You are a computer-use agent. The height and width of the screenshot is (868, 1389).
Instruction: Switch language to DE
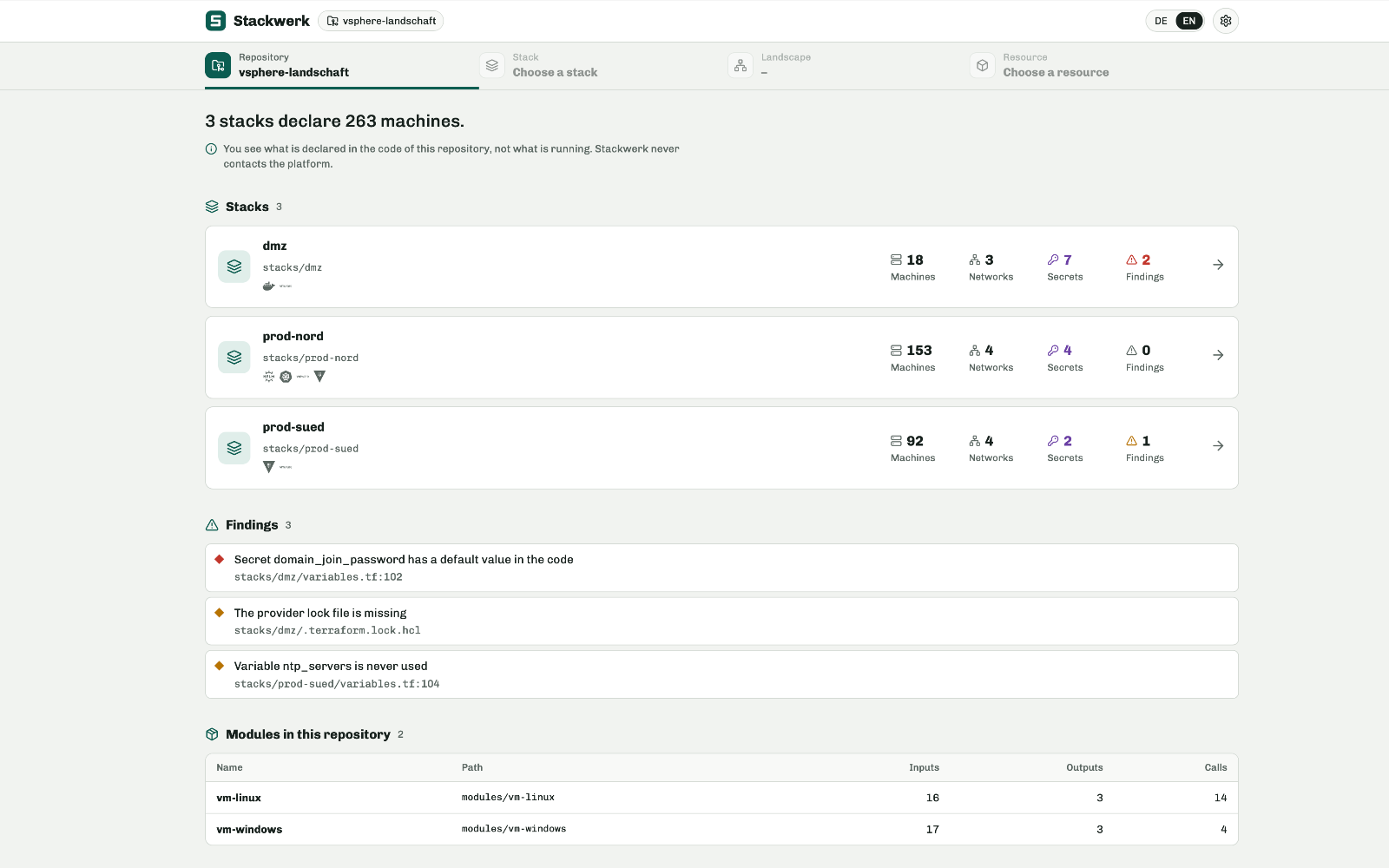1161,21
